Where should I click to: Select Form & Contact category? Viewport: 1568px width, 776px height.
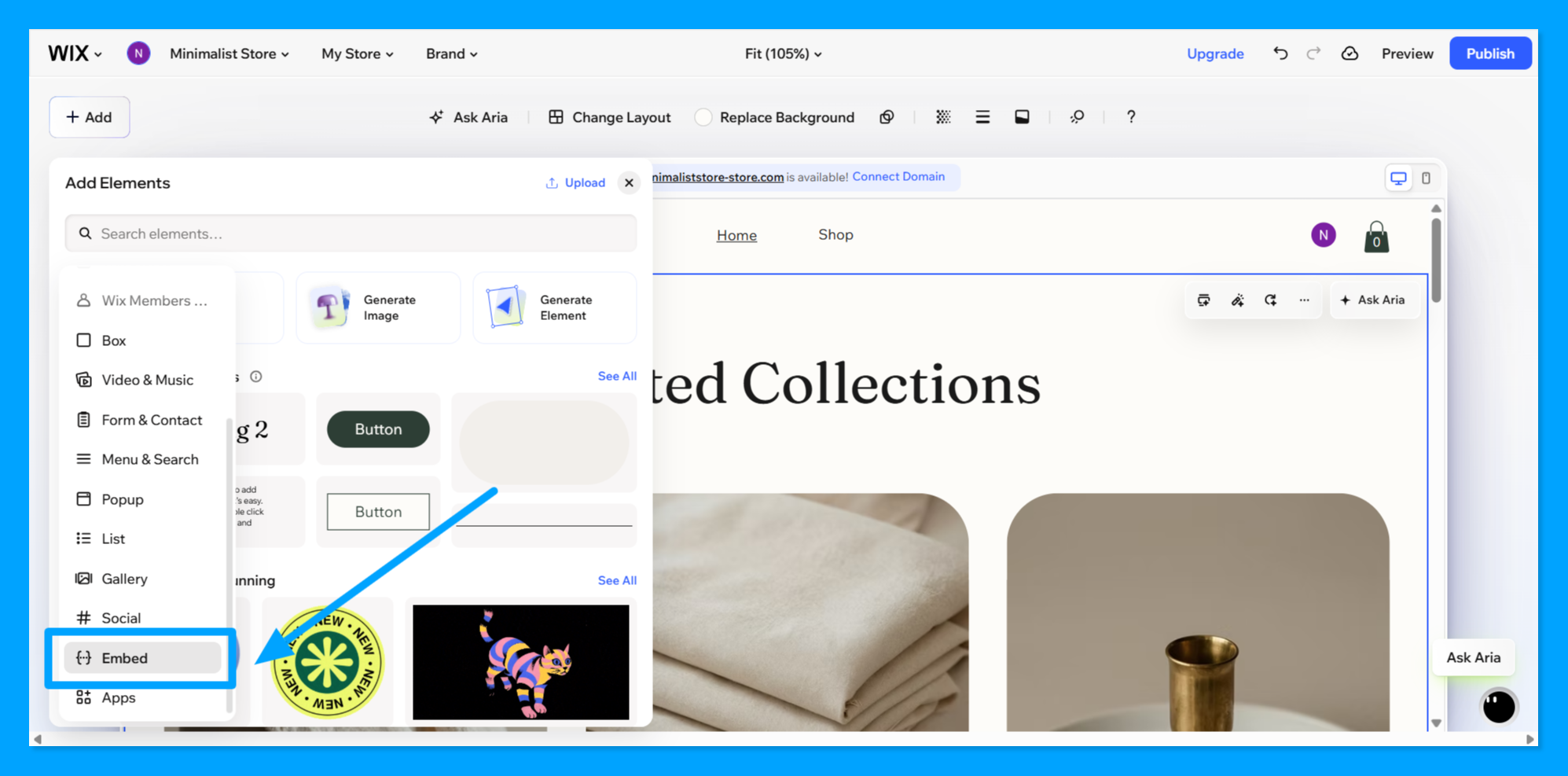(x=142, y=420)
